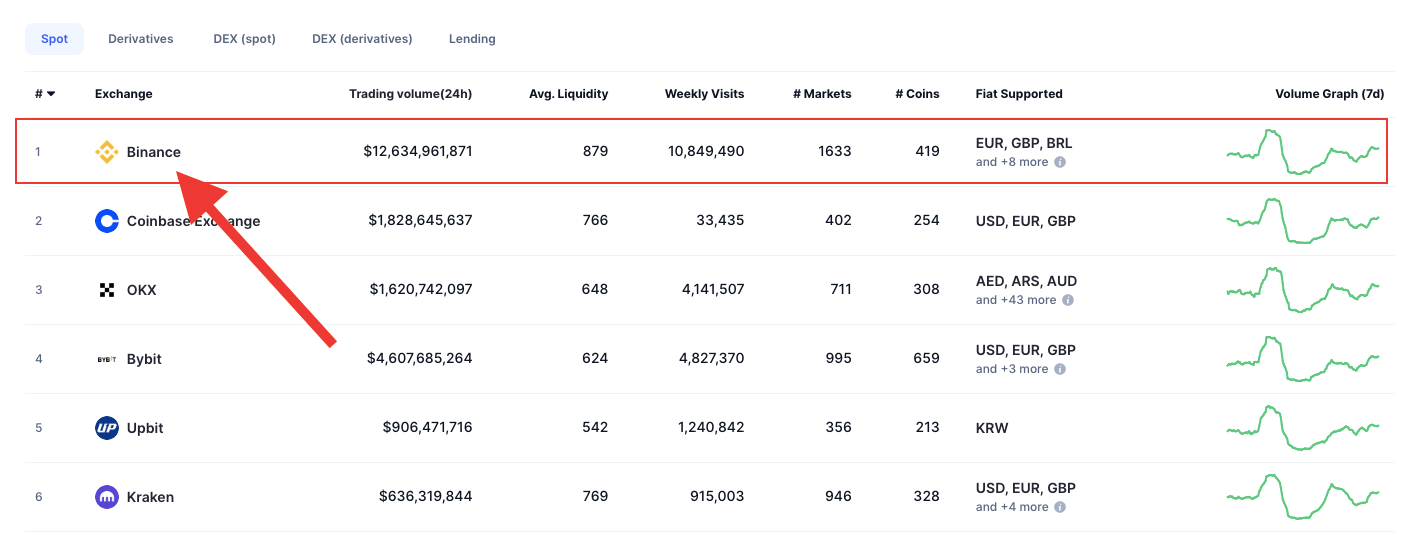Click the OKX logo icon

(106, 290)
